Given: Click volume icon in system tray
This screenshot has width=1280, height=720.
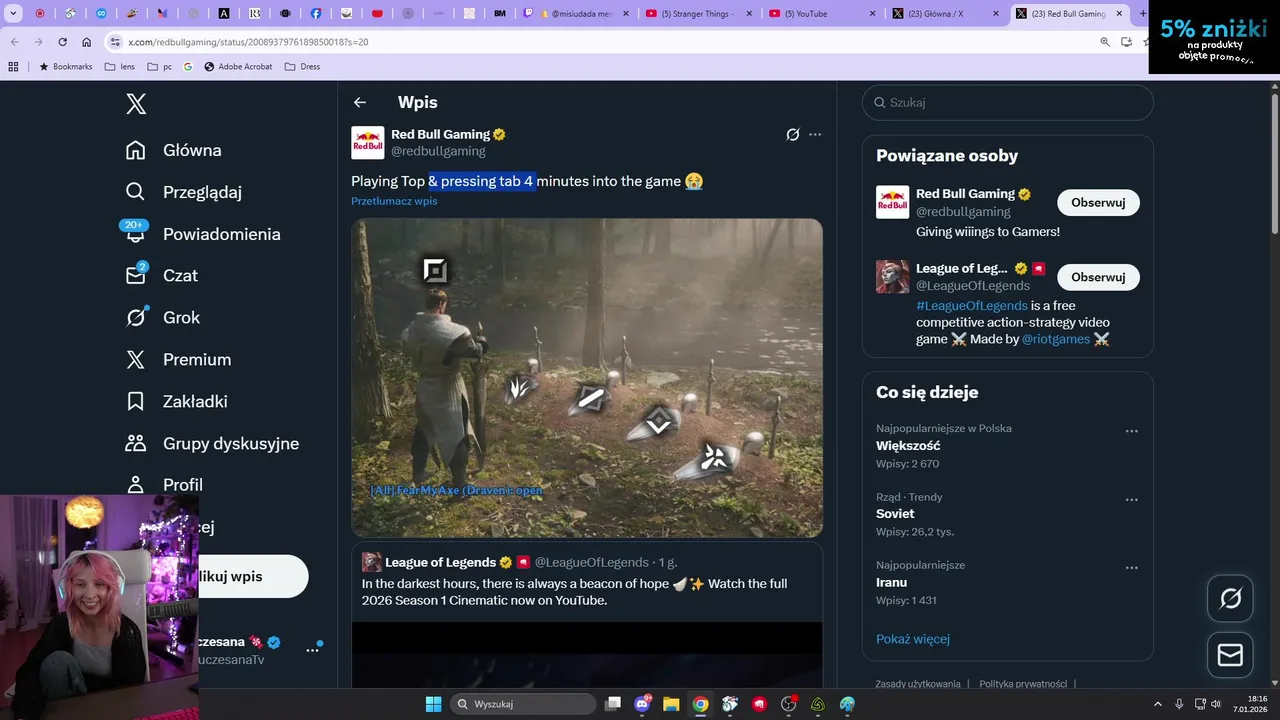Looking at the screenshot, I should click(1216, 704).
